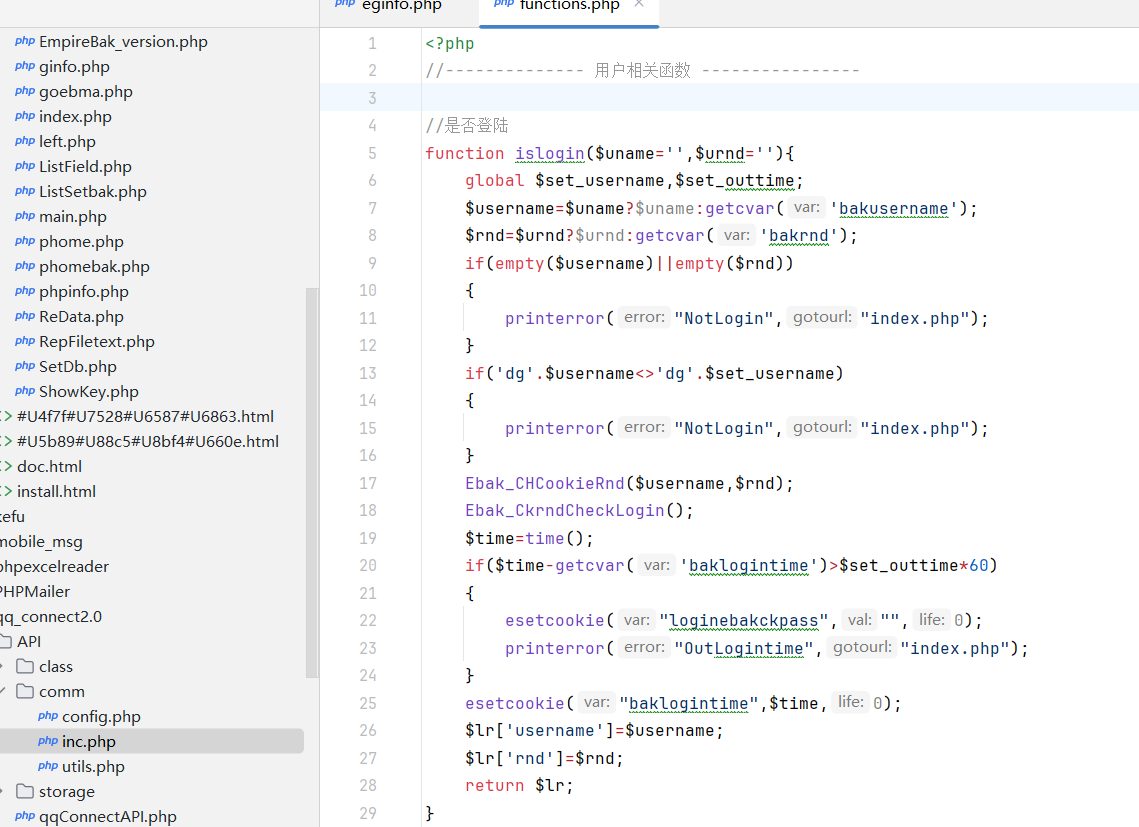Click line number 13 in the gutter

(x=367, y=373)
